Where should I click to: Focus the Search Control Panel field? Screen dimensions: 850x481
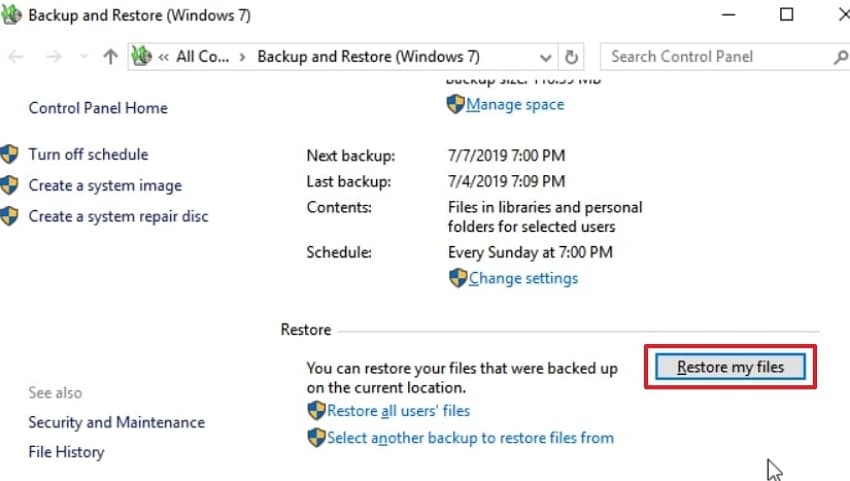[x=715, y=57]
